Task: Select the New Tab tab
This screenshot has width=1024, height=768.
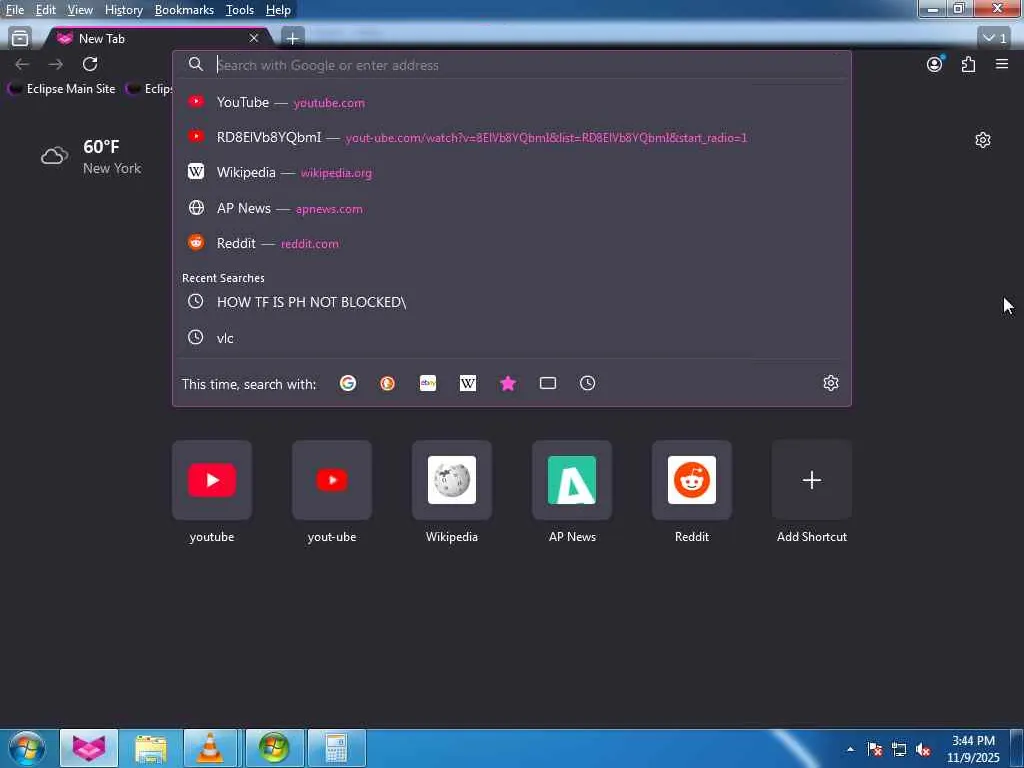Action: (x=157, y=39)
